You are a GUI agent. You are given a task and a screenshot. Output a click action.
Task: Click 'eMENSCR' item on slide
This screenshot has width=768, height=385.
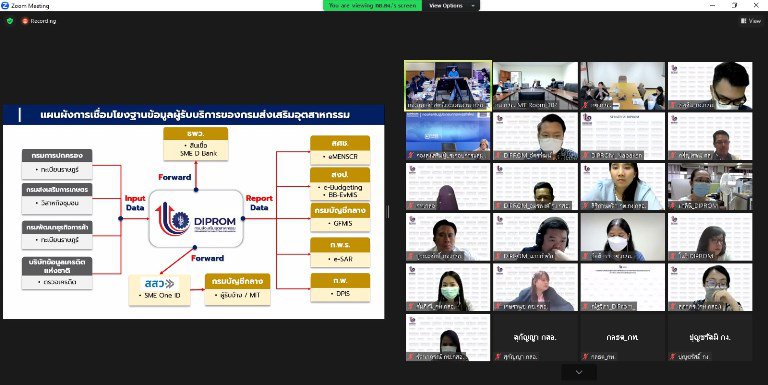tap(340, 157)
